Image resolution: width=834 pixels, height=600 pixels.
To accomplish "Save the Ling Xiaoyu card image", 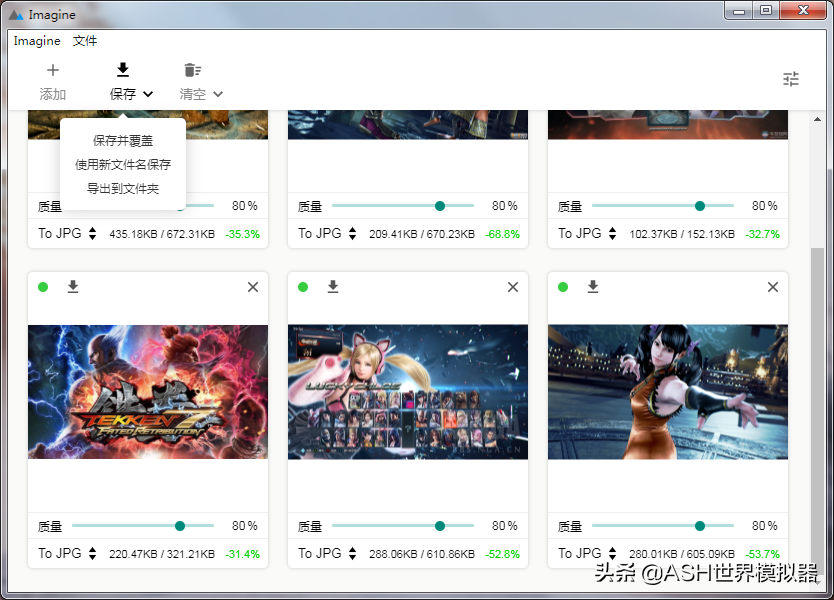I will pyautogui.click(x=593, y=287).
